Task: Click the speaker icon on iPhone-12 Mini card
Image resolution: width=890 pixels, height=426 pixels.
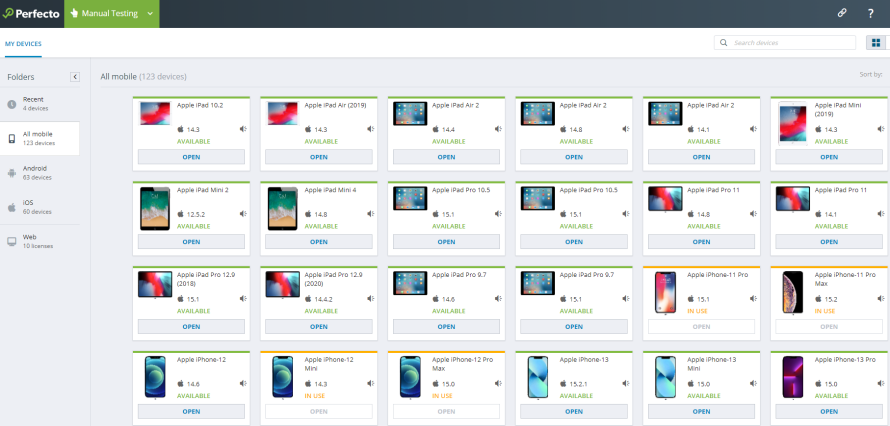Action: [371, 383]
